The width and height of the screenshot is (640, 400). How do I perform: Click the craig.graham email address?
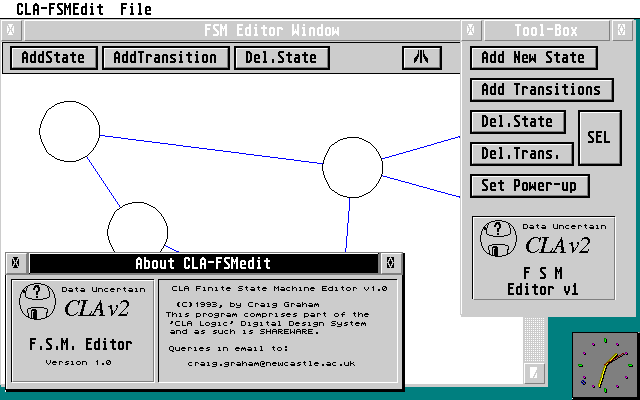[x=271, y=364]
